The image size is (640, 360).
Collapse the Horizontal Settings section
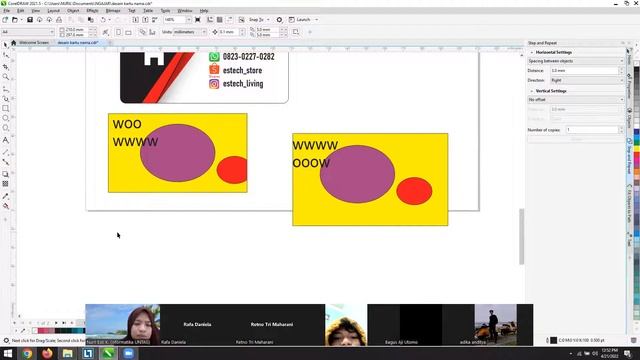pyautogui.click(x=532, y=52)
